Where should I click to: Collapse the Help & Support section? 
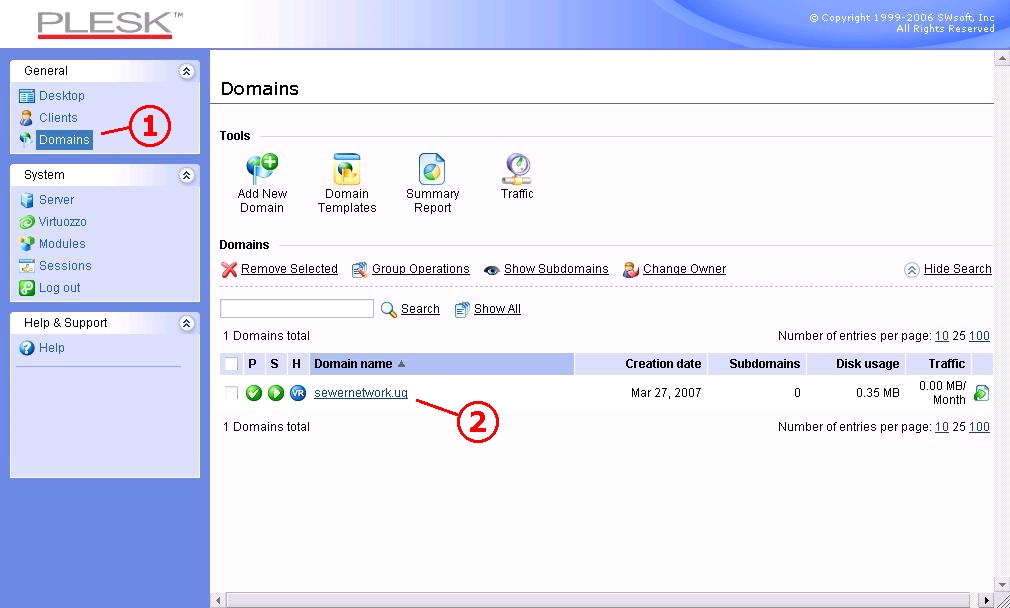[x=186, y=323]
